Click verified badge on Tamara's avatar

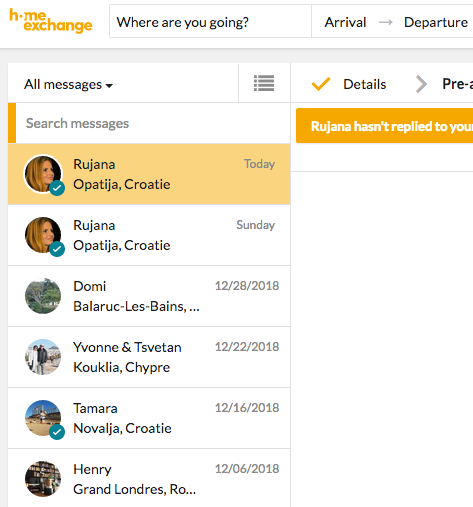coord(57,432)
